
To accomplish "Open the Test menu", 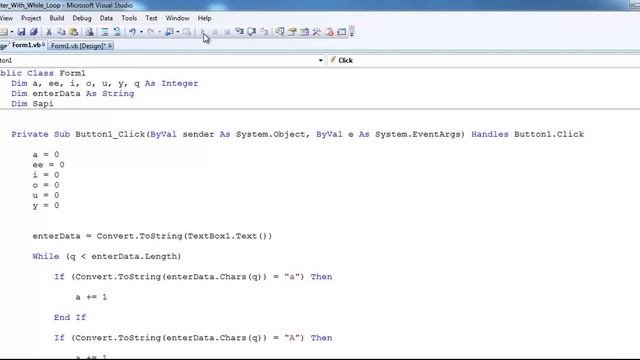I will (x=151, y=18).
